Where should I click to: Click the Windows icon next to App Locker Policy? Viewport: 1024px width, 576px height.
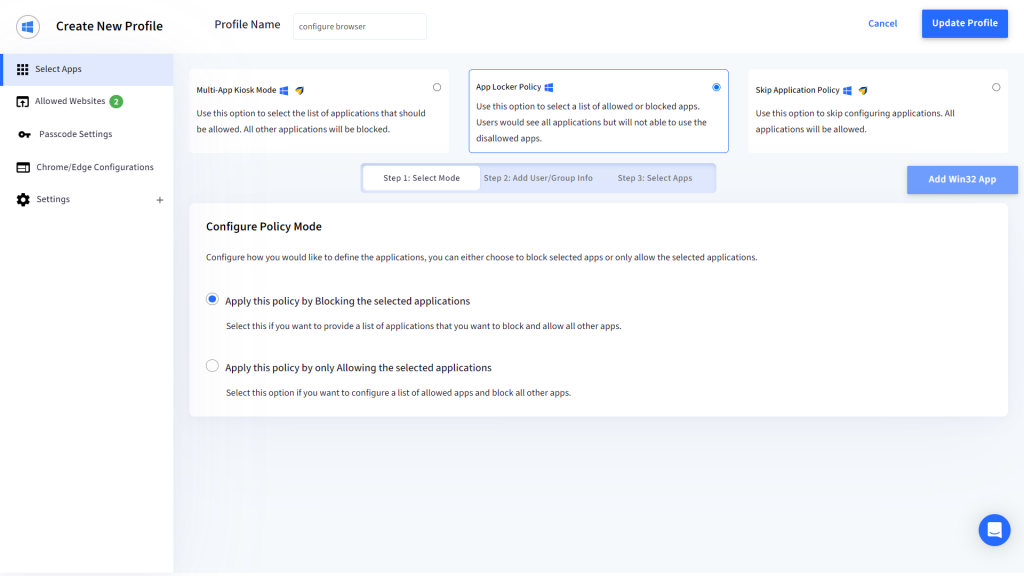pos(549,88)
